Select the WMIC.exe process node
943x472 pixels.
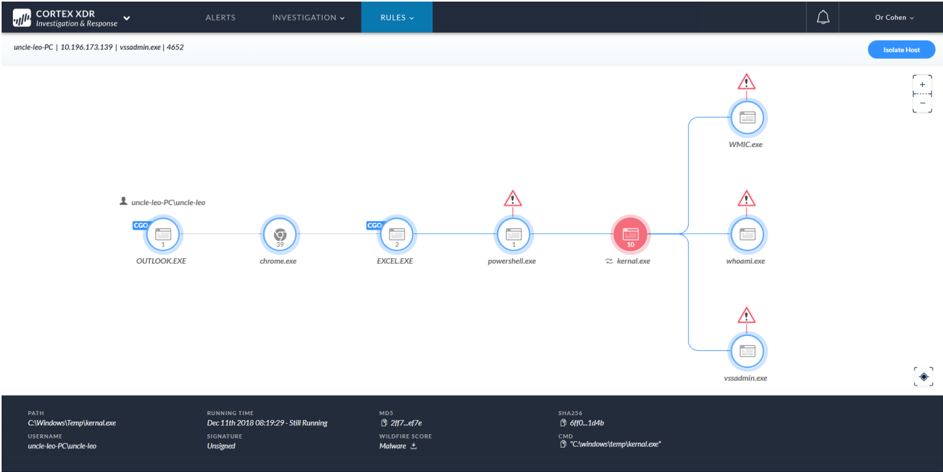pyautogui.click(x=746, y=117)
